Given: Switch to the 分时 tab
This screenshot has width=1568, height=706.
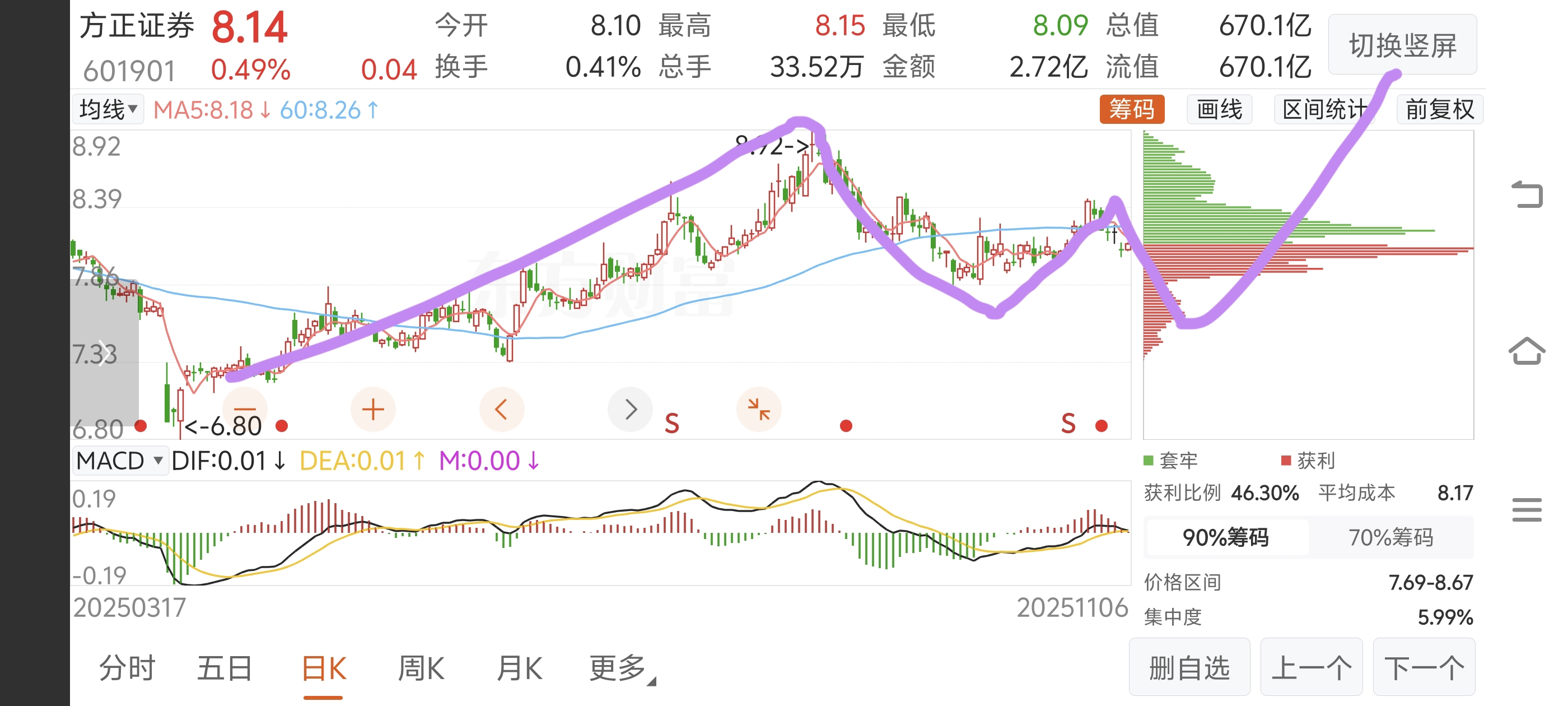Looking at the screenshot, I should [x=127, y=668].
